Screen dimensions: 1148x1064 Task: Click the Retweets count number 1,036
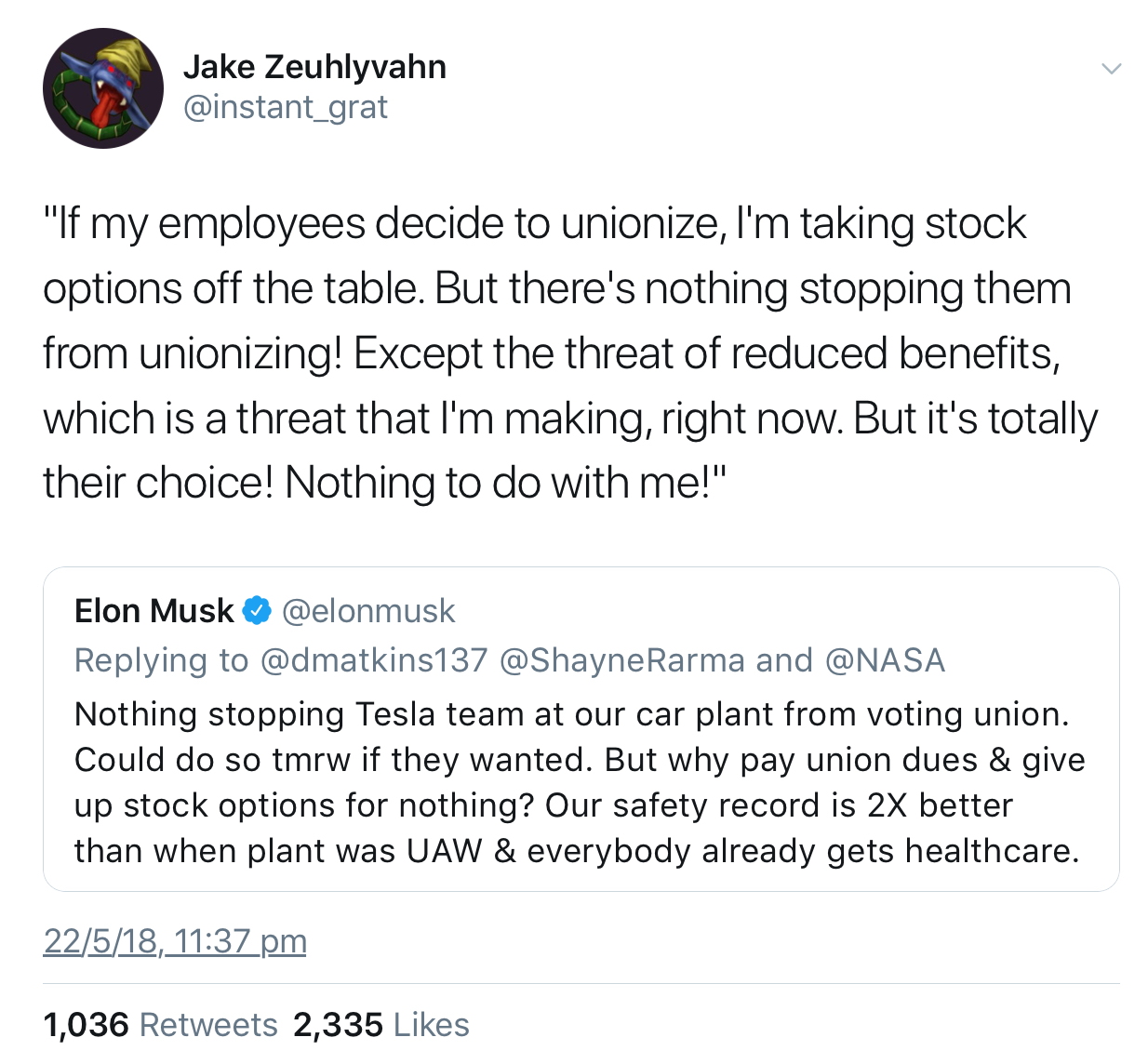(x=86, y=1025)
